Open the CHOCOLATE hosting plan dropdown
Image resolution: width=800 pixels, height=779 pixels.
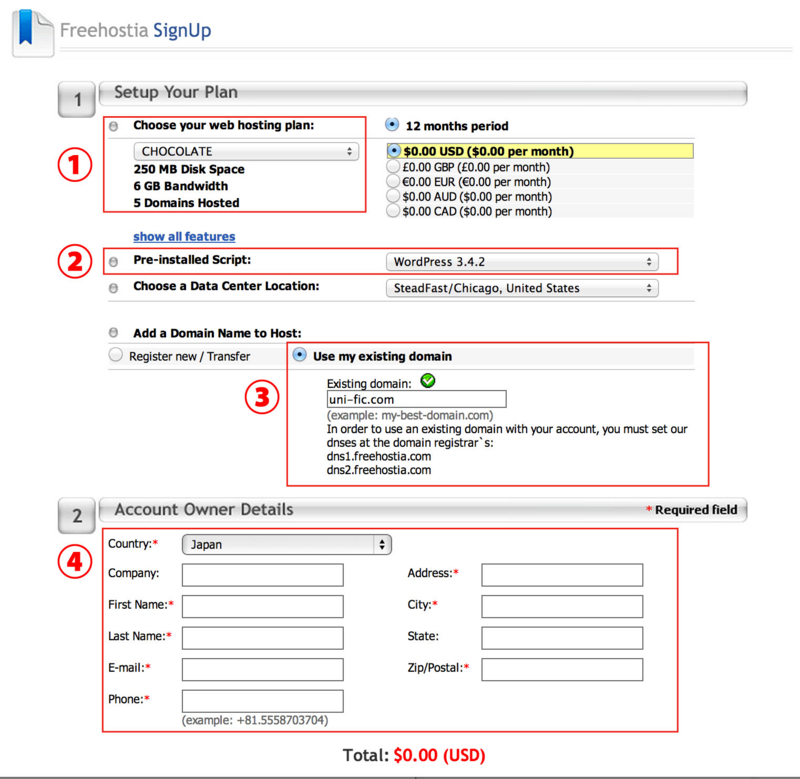point(246,152)
